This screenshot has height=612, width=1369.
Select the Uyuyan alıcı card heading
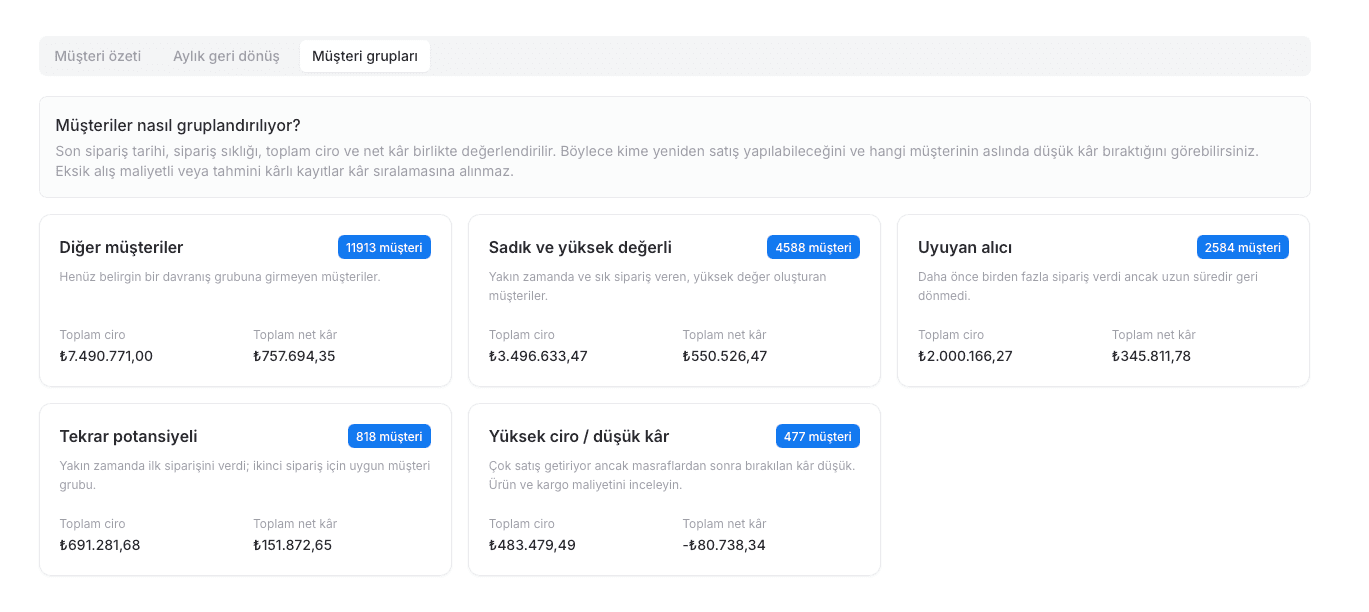965,247
